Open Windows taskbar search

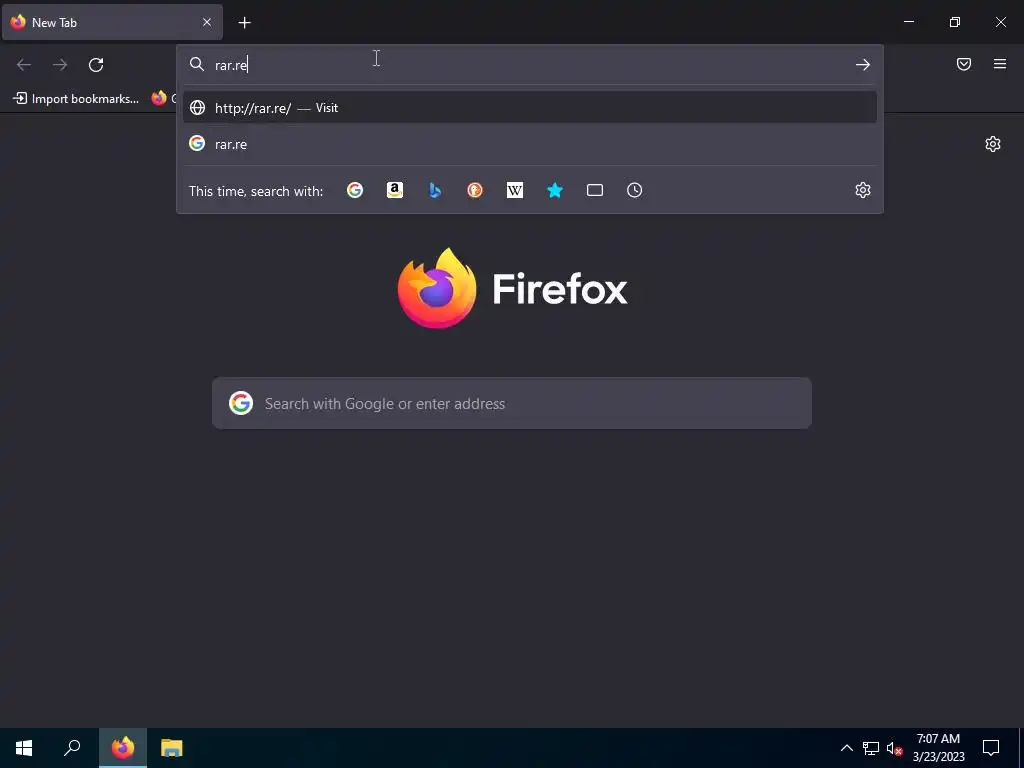coord(72,748)
